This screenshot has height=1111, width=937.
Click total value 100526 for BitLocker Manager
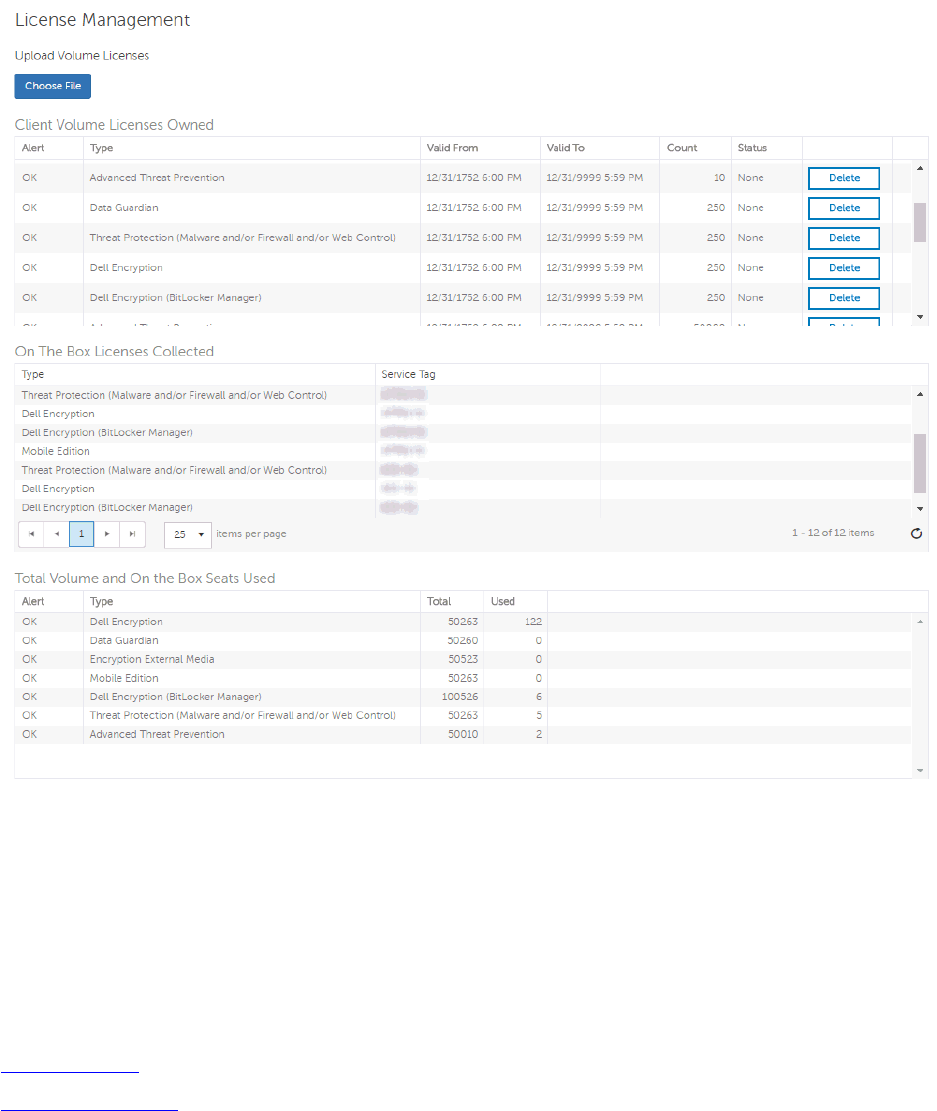pyautogui.click(x=459, y=697)
